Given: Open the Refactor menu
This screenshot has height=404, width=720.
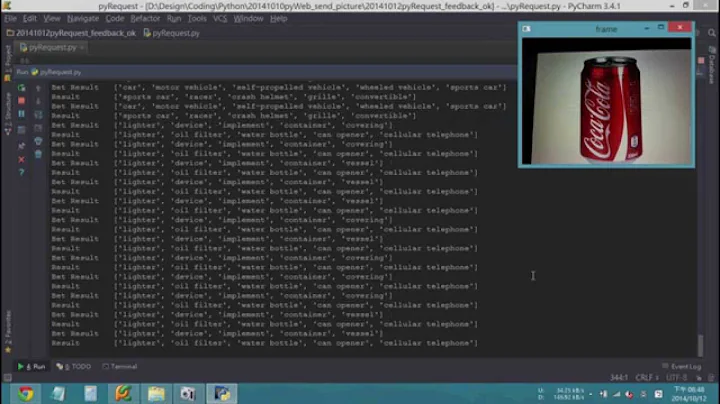Looking at the screenshot, I should pos(145,18).
